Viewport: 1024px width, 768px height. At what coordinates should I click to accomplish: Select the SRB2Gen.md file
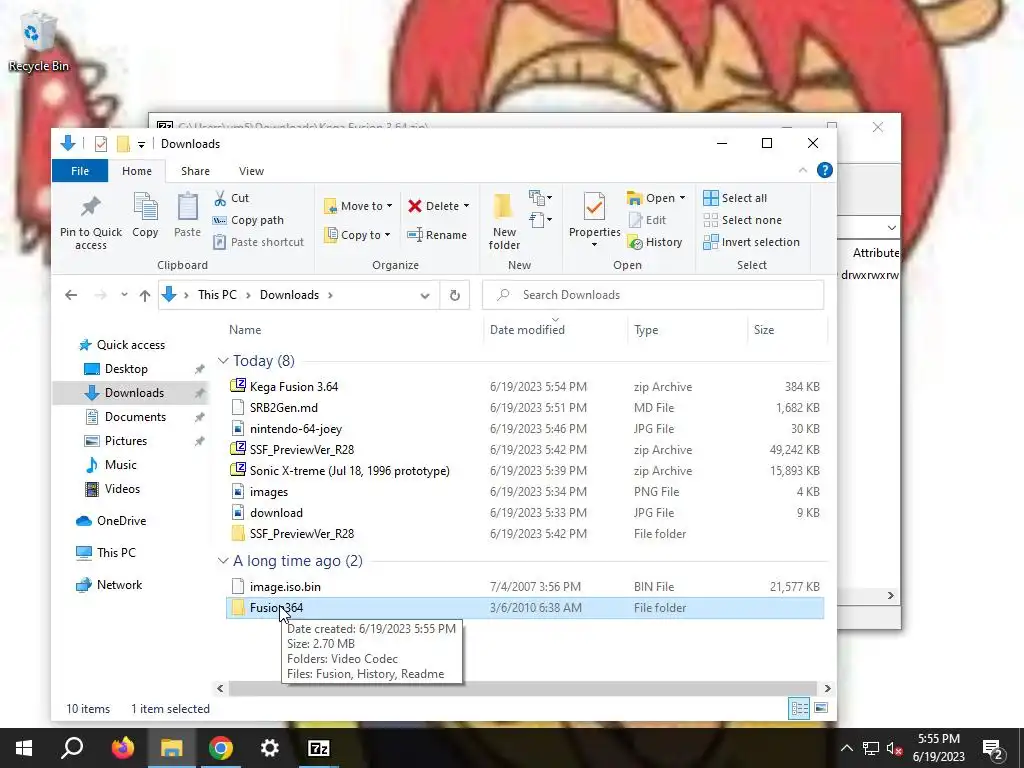pos(525,408)
